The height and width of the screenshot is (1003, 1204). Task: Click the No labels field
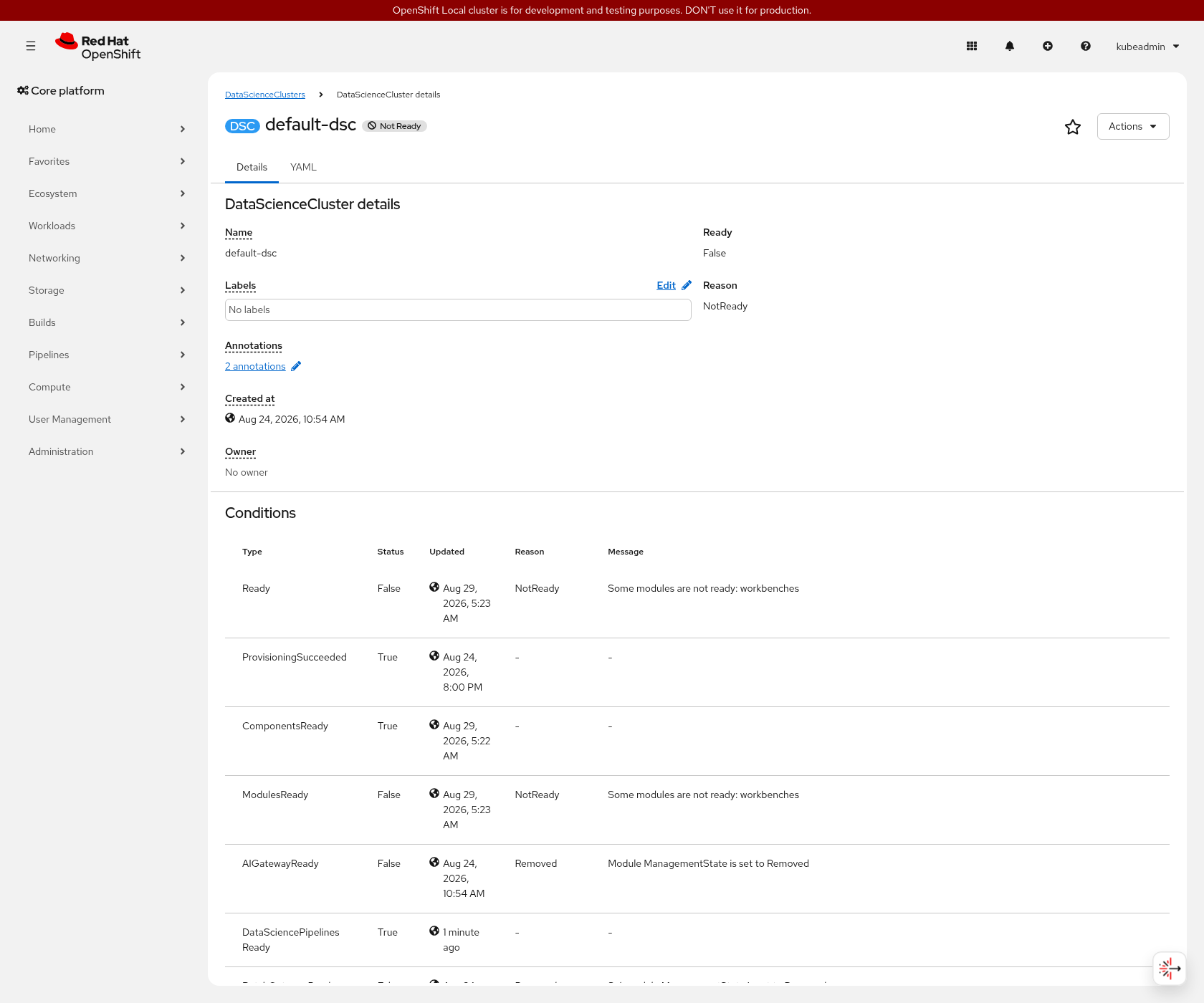[458, 309]
